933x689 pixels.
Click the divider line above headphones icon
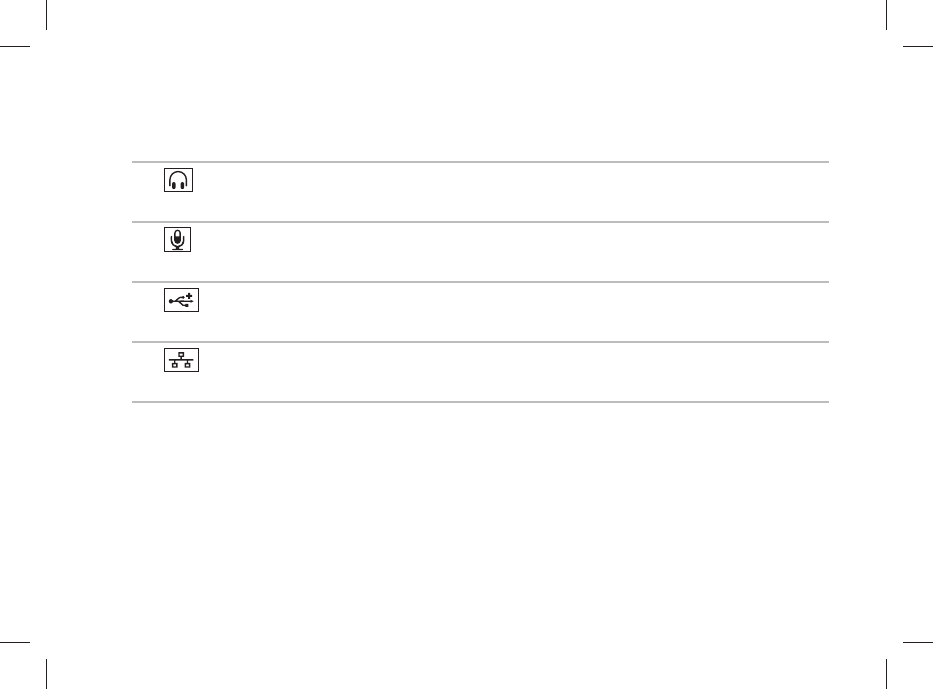[480, 161]
